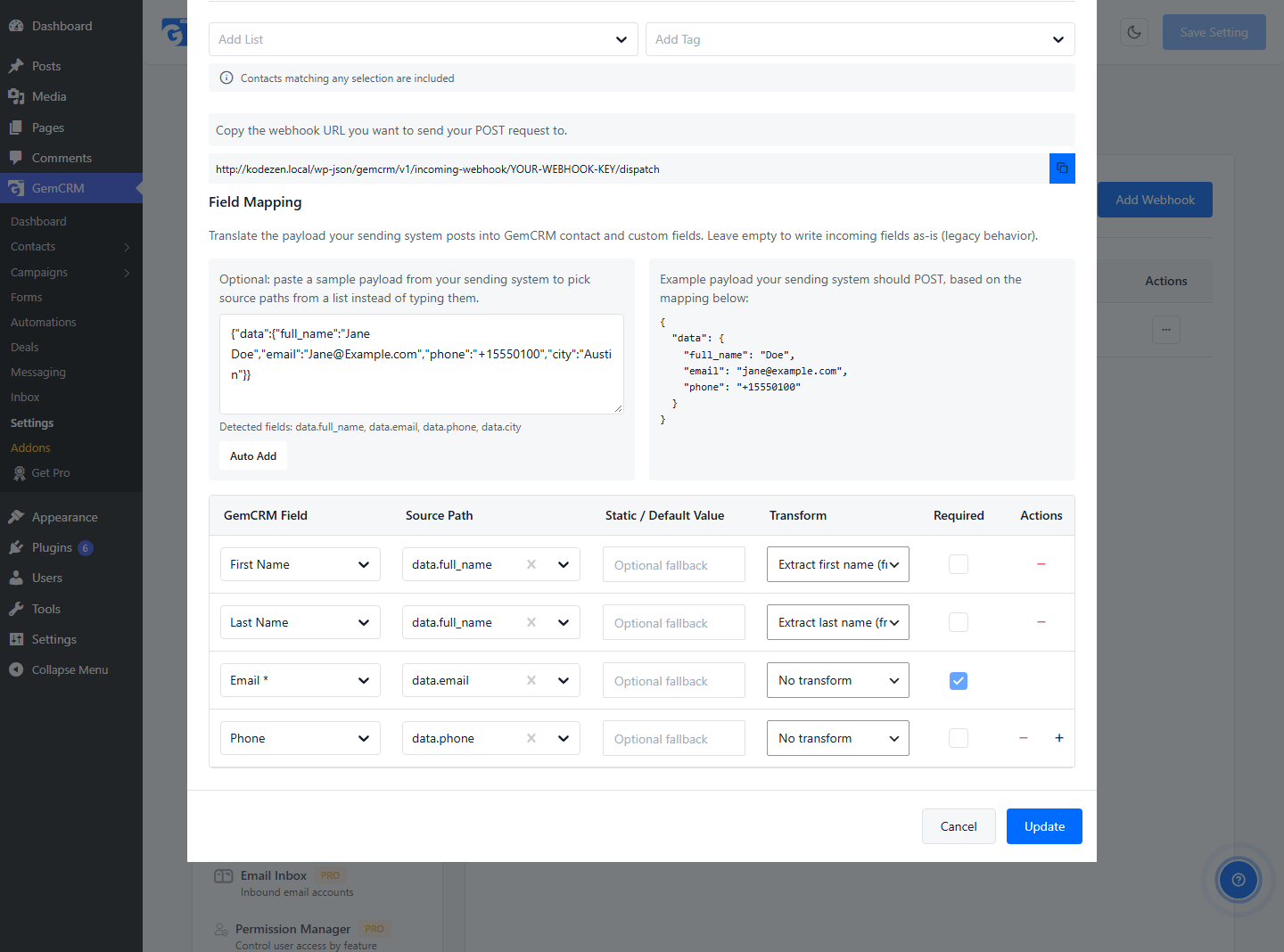Expand the data.email source path list
The height and width of the screenshot is (952, 1284).
pyautogui.click(x=564, y=680)
